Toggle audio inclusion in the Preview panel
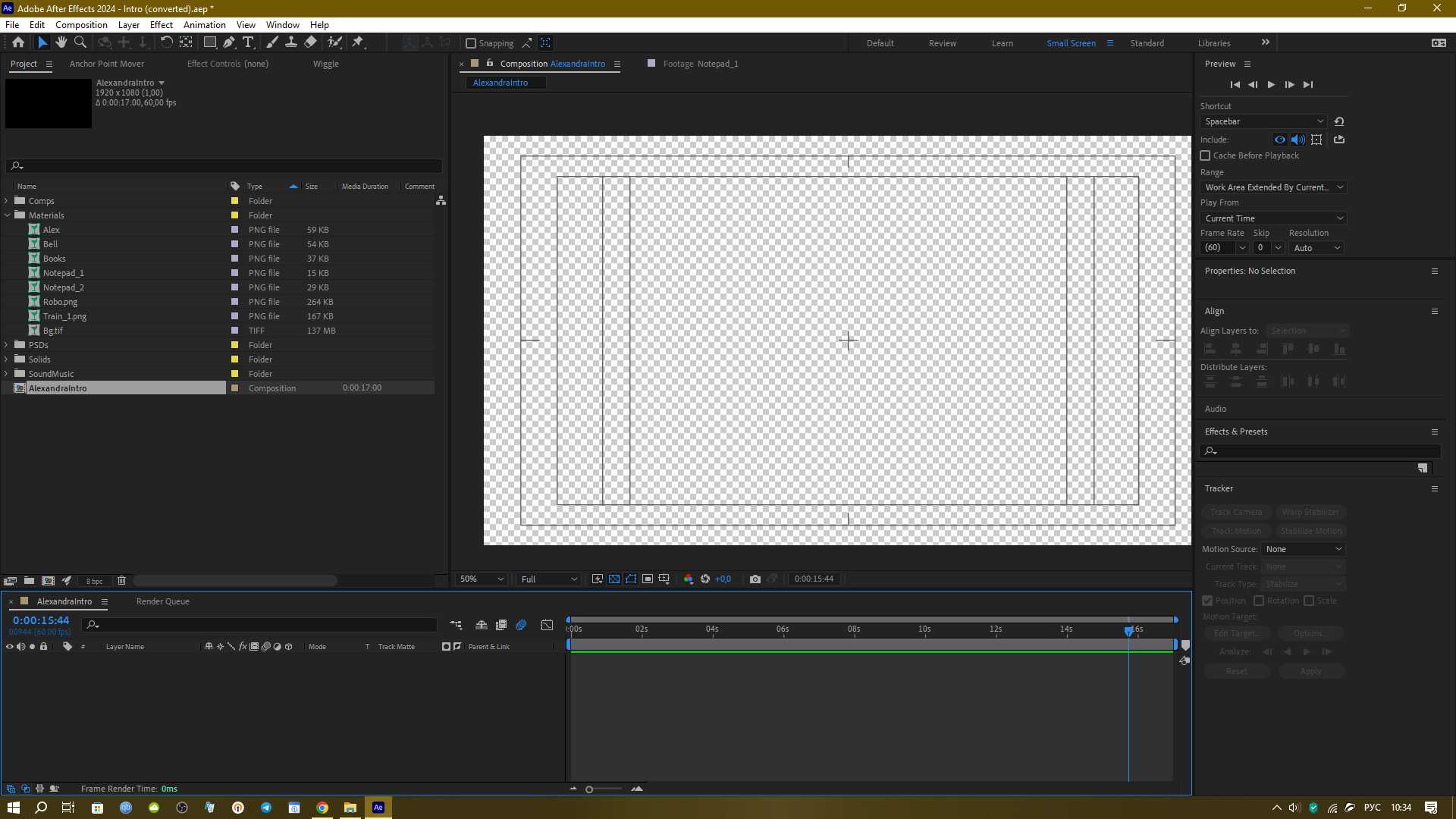This screenshot has height=819, width=1456. 1298,140
